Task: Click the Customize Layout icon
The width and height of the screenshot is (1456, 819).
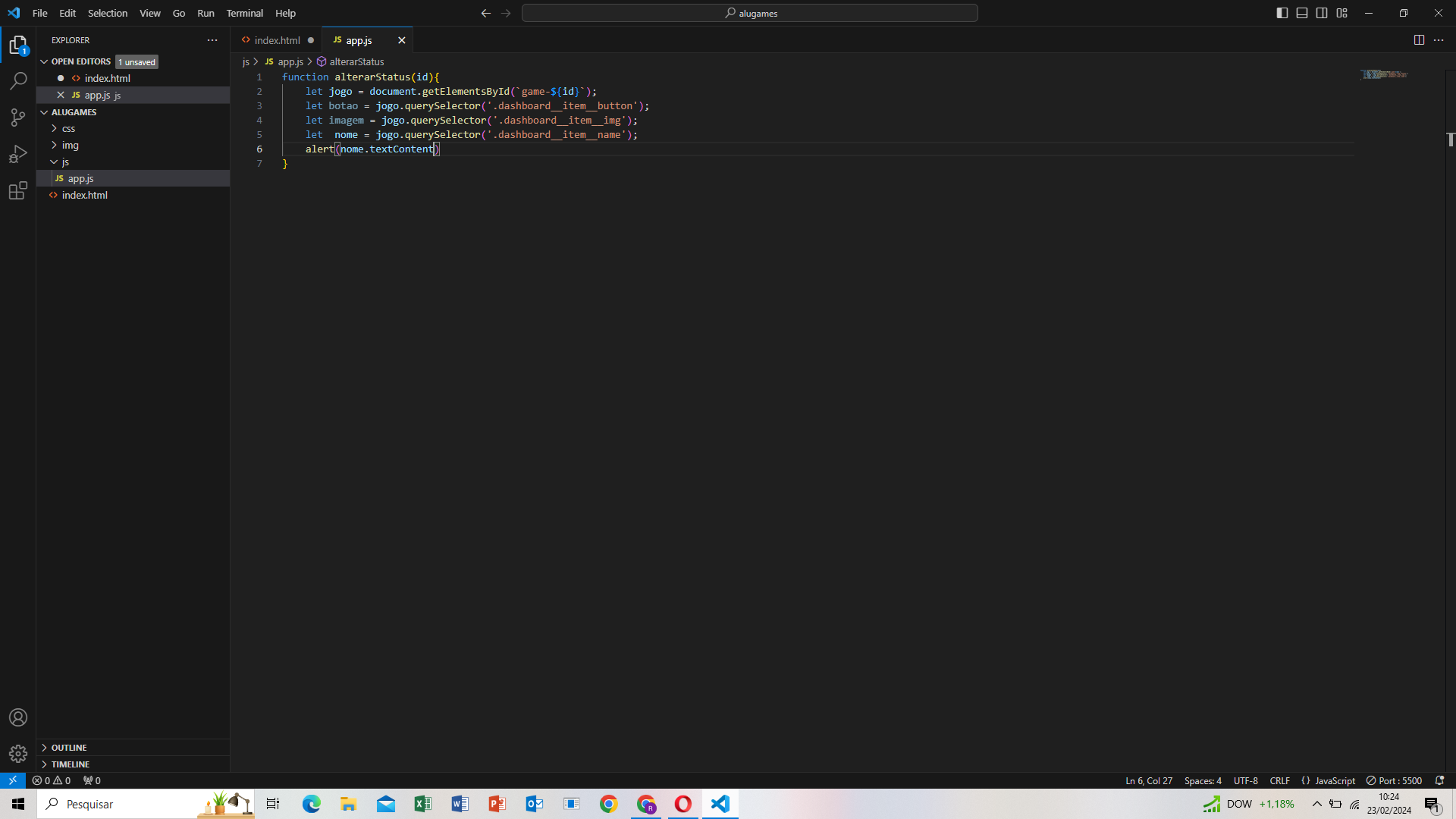Action: tap(1342, 13)
